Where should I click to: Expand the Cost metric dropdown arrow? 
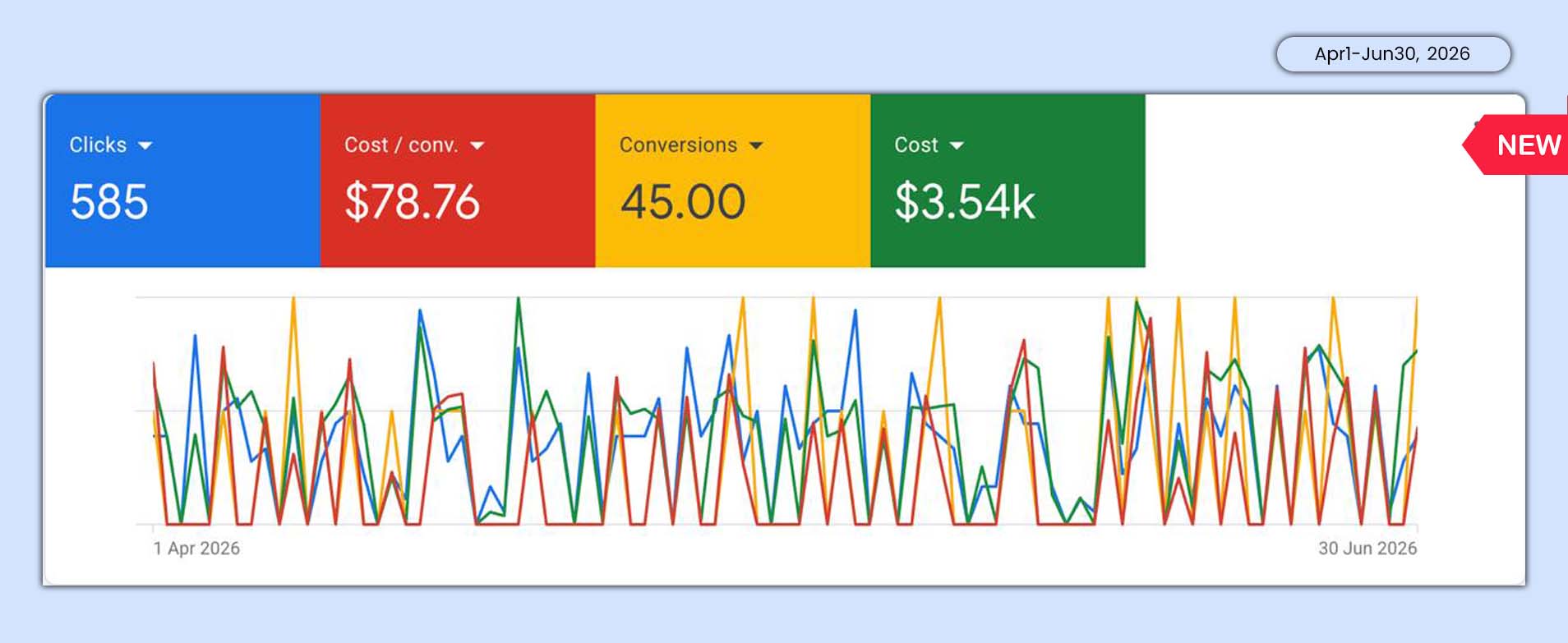click(x=957, y=145)
